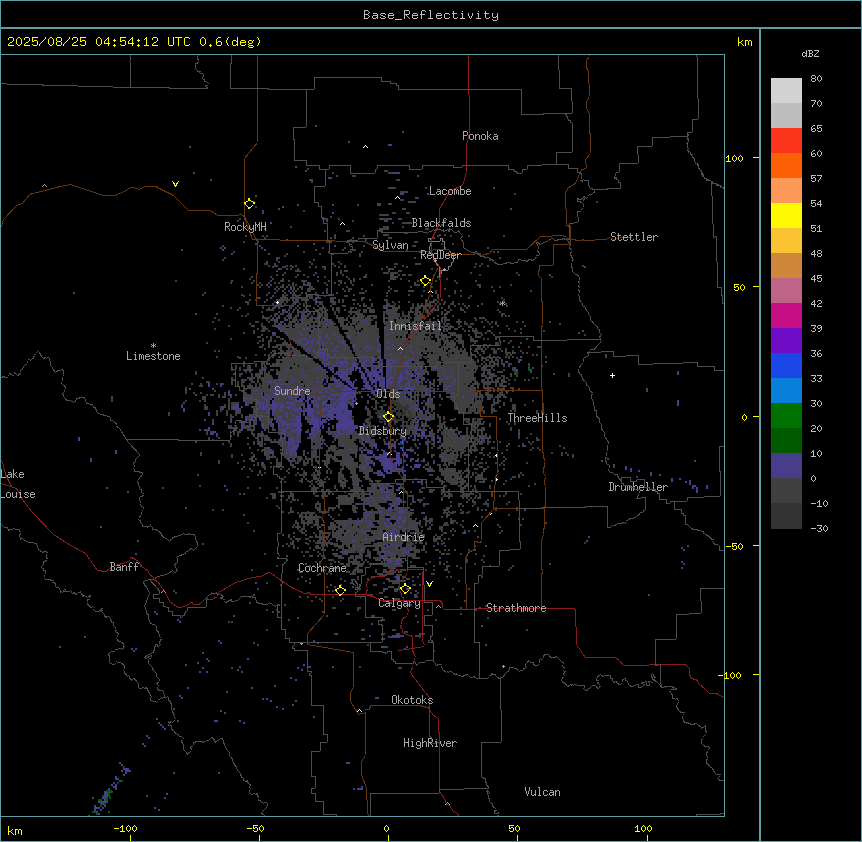The image size is (862, 842).
Task: Click the Banff town label
Action: (124, 567)
